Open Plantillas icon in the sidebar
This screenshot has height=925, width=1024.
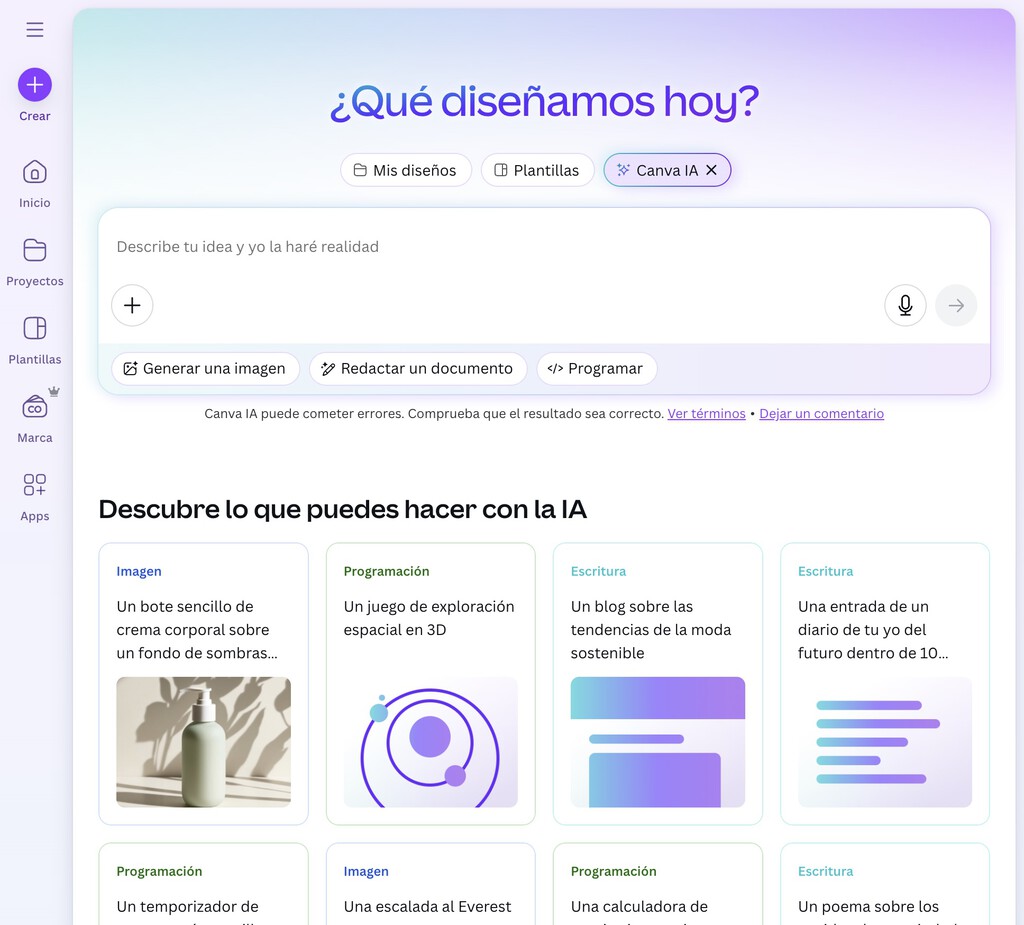pos(35,328)
